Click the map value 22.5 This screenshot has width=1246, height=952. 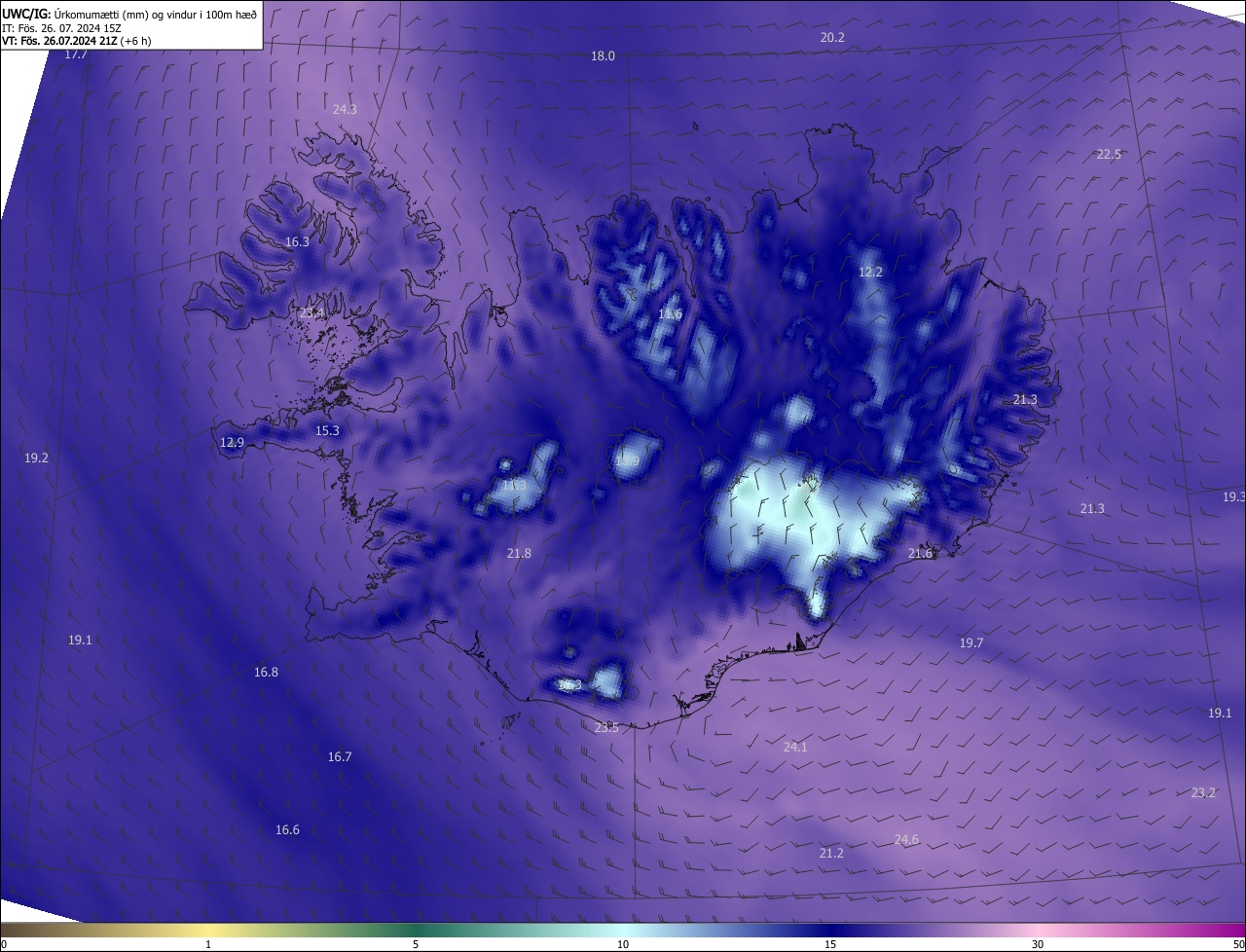1109,155
